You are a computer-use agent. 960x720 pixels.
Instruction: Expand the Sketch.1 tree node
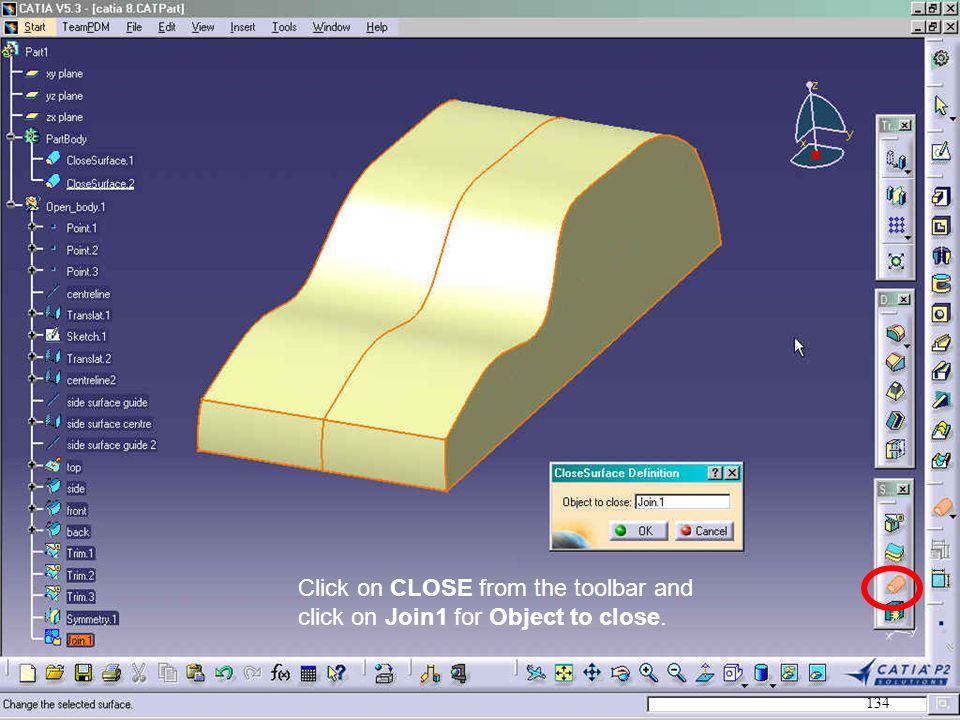[x=32, y=336]
